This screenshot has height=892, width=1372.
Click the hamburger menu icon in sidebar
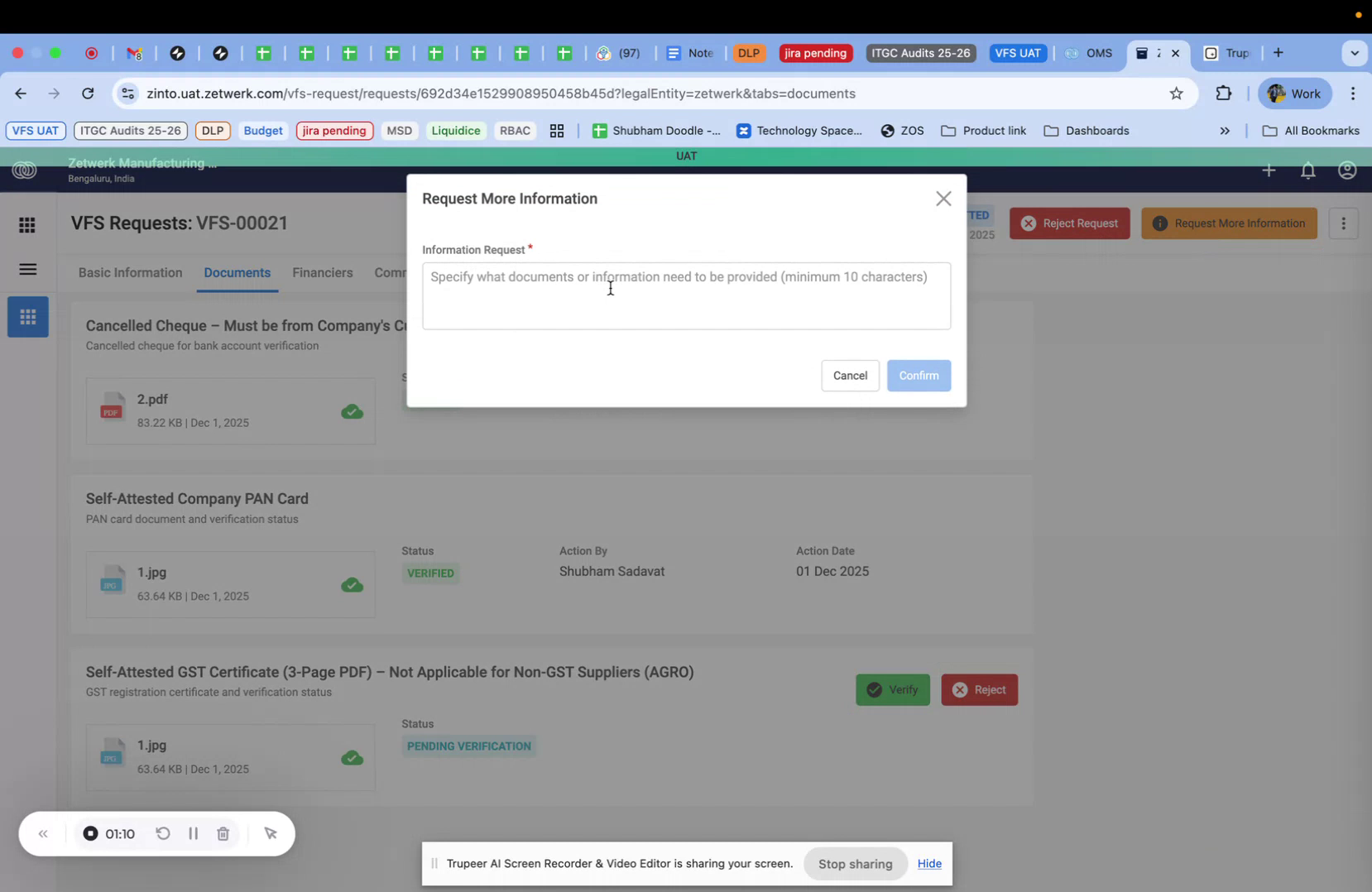pos(27,269)
